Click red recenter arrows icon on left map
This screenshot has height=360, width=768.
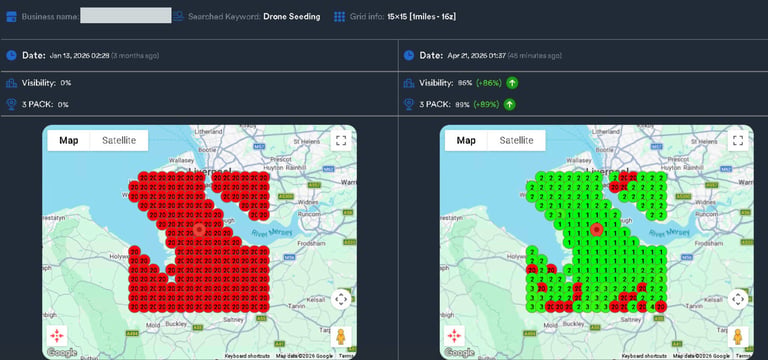57,336
